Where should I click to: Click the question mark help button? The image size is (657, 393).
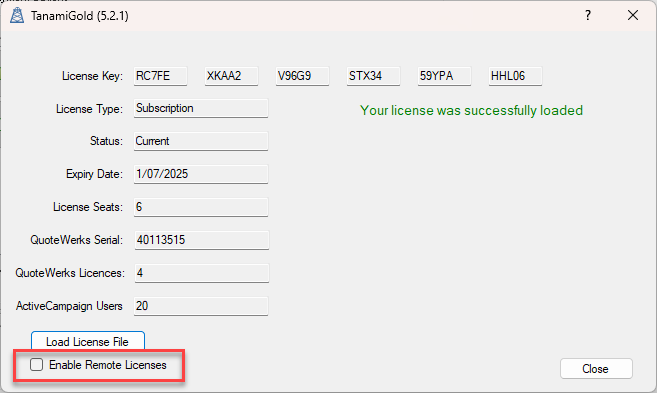tap(588, 16)
